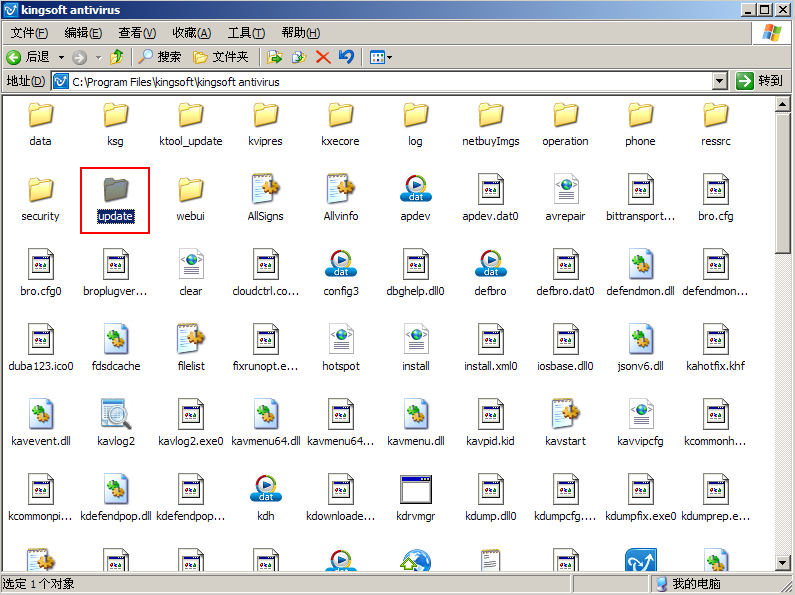Expand the Back button history arrow
Viewport: 795px width, 595px height.
click(x=61, y=57)
